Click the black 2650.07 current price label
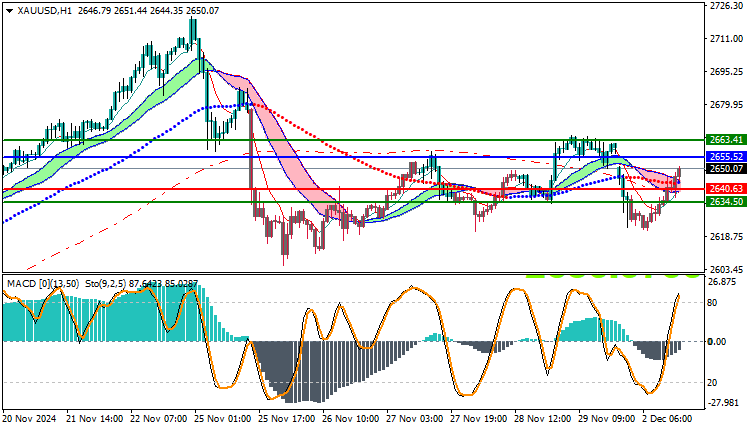Image resolution: width=750 pixels, height=430 pixels. coord(726,168)
